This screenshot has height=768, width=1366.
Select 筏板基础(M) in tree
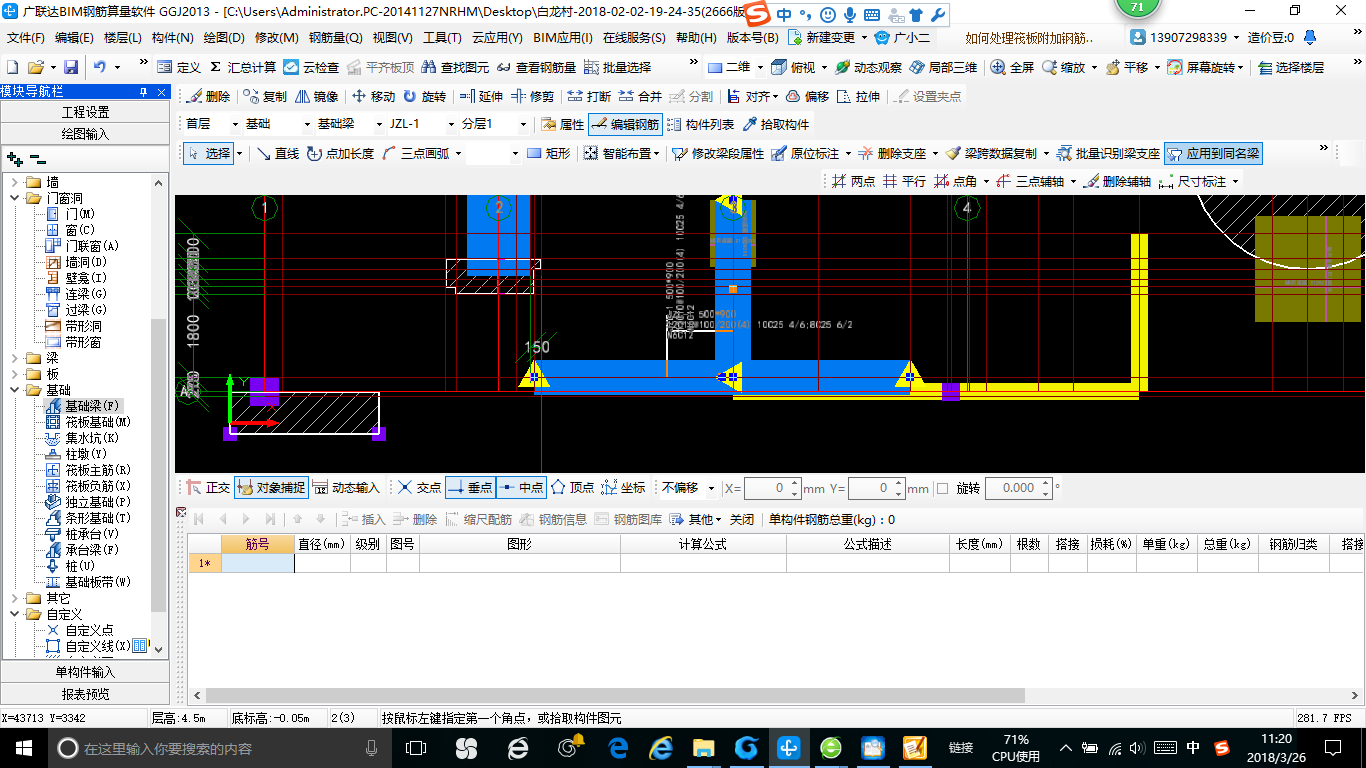98,422
